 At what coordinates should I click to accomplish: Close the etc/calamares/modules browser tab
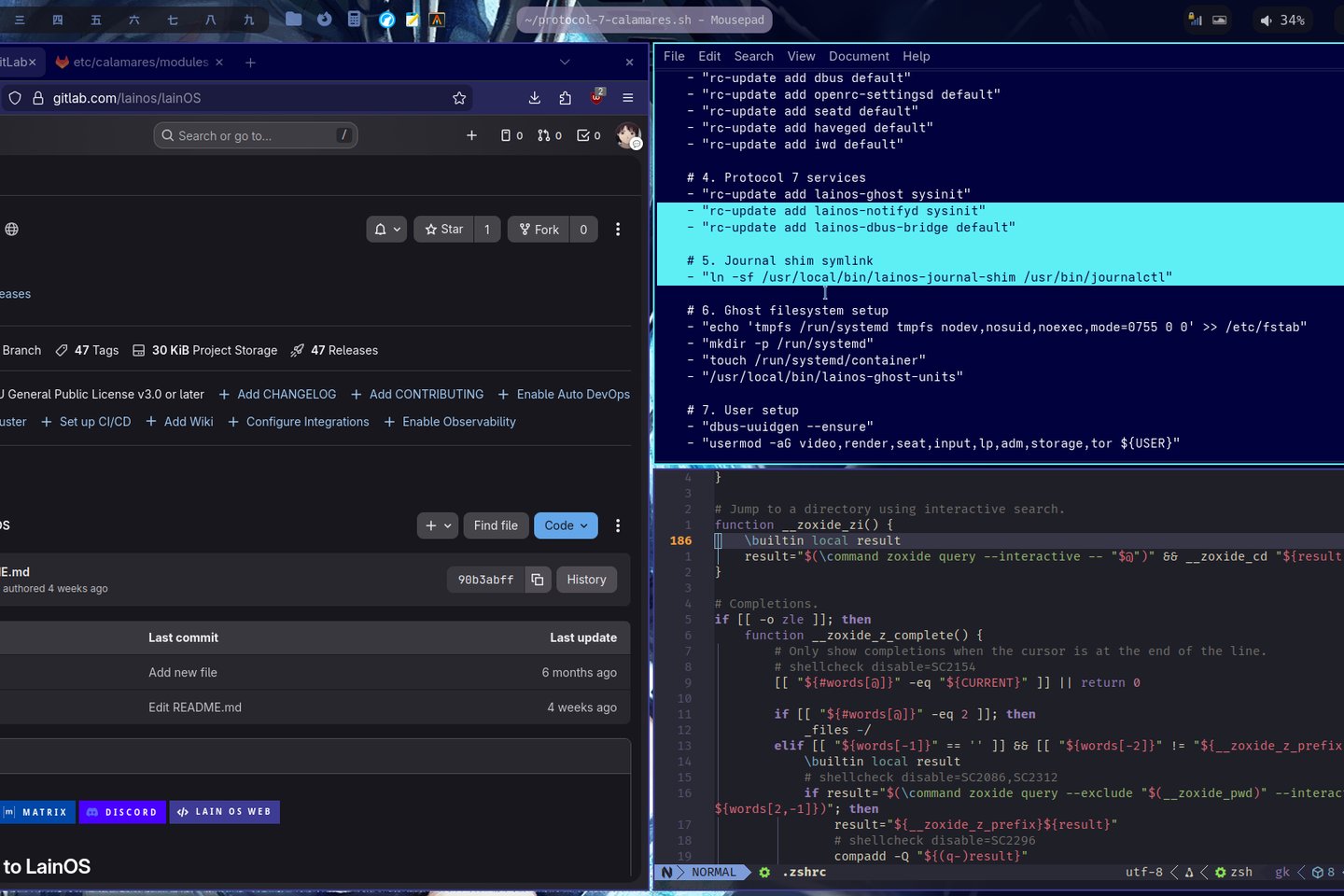tap(219, 63)
